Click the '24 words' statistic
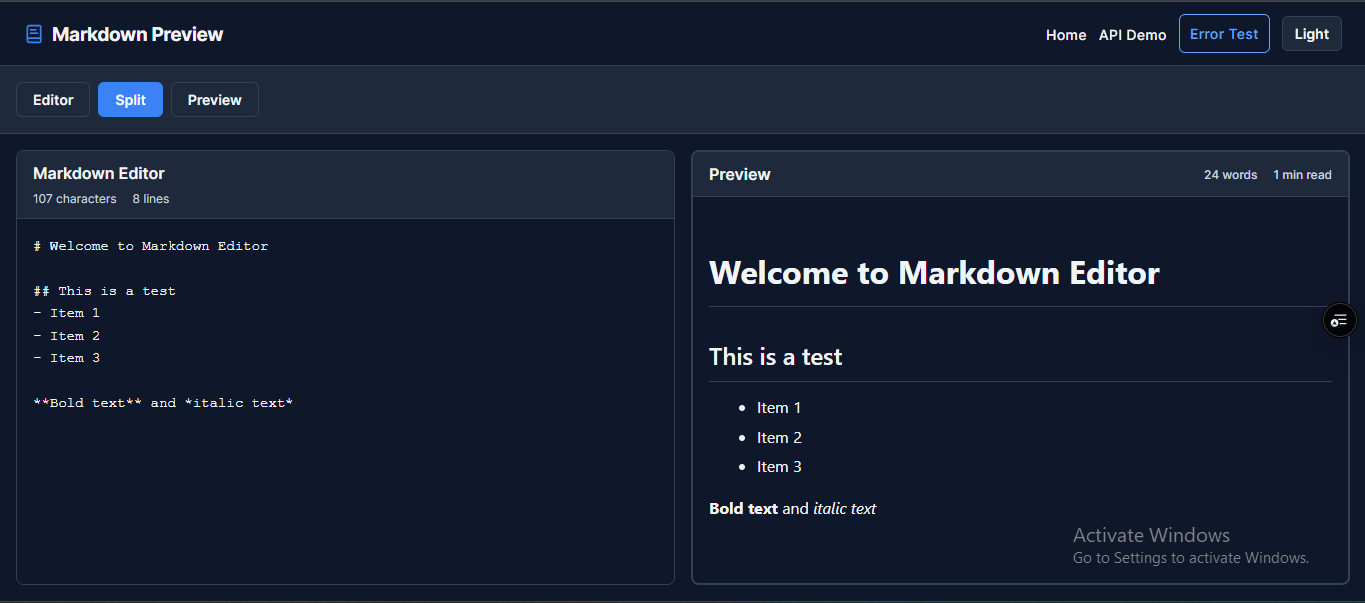The image size is (1365, 603). pos(1230,175)
